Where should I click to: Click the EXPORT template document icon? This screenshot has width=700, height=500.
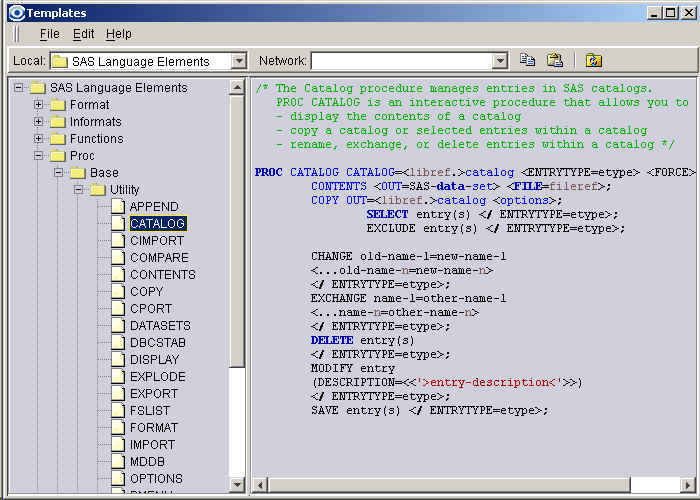[x=118, y=393]
